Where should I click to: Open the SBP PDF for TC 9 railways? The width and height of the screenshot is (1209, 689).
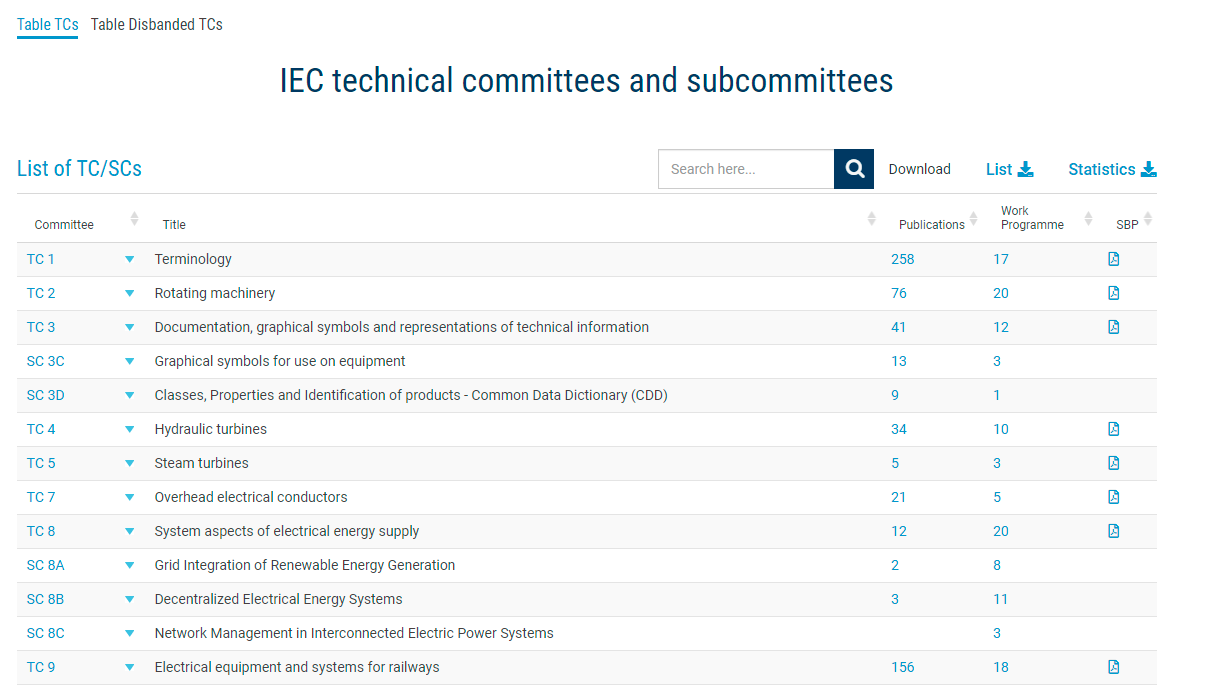tap(1113, 667)
